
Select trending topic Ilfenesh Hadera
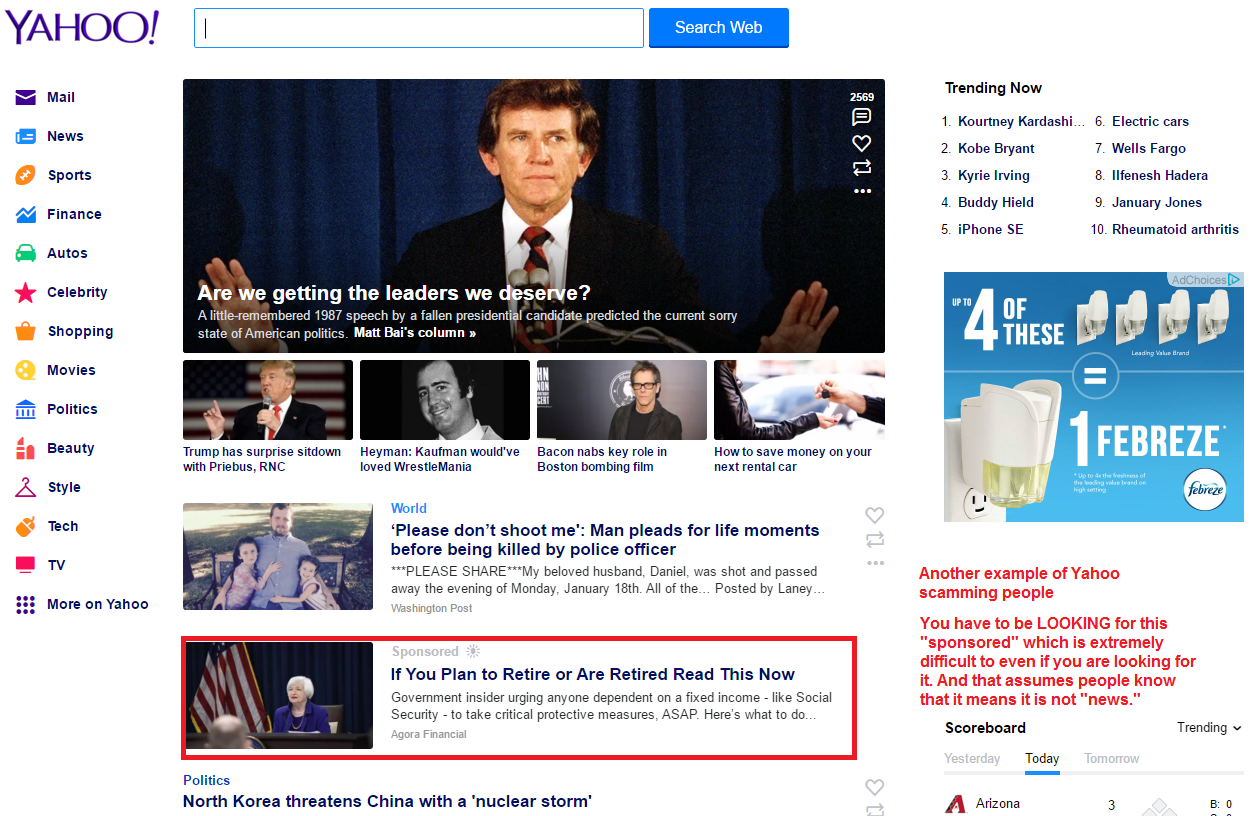(1160, 175)
